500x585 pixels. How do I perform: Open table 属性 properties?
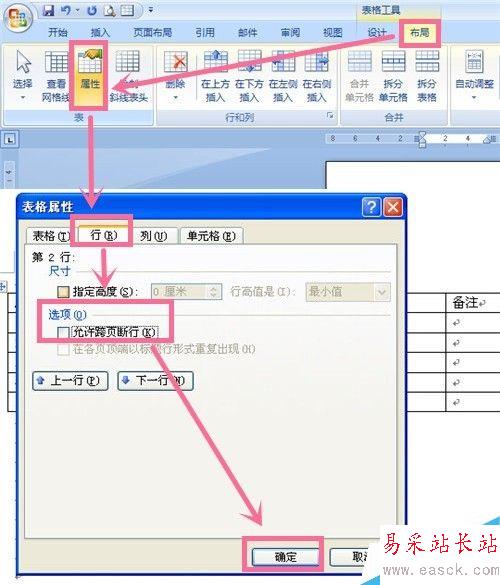pos(90,76)
